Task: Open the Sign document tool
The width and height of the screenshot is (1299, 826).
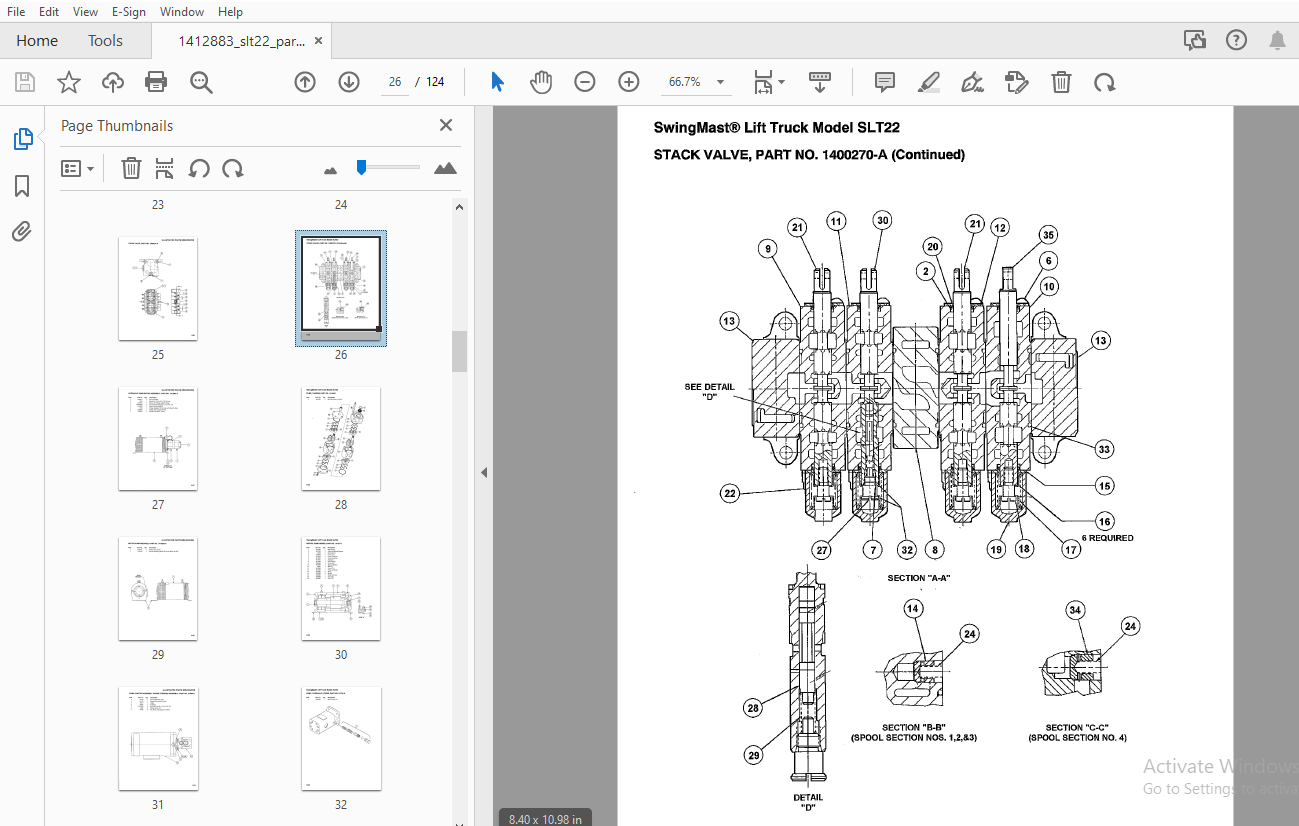Action: [x=971, y=82]
